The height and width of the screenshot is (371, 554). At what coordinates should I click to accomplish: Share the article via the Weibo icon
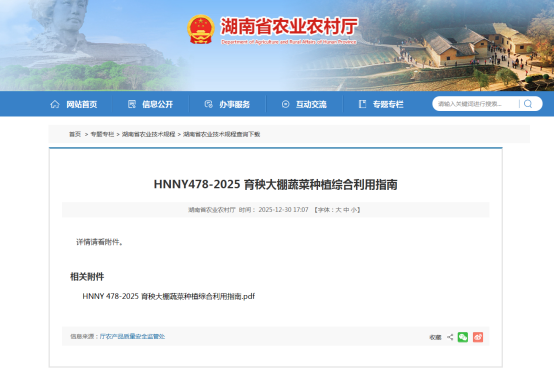478,337
